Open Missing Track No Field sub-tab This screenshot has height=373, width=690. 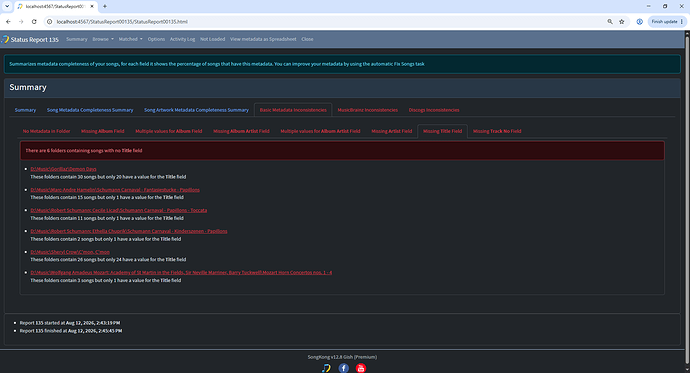(x=497, y=131)
